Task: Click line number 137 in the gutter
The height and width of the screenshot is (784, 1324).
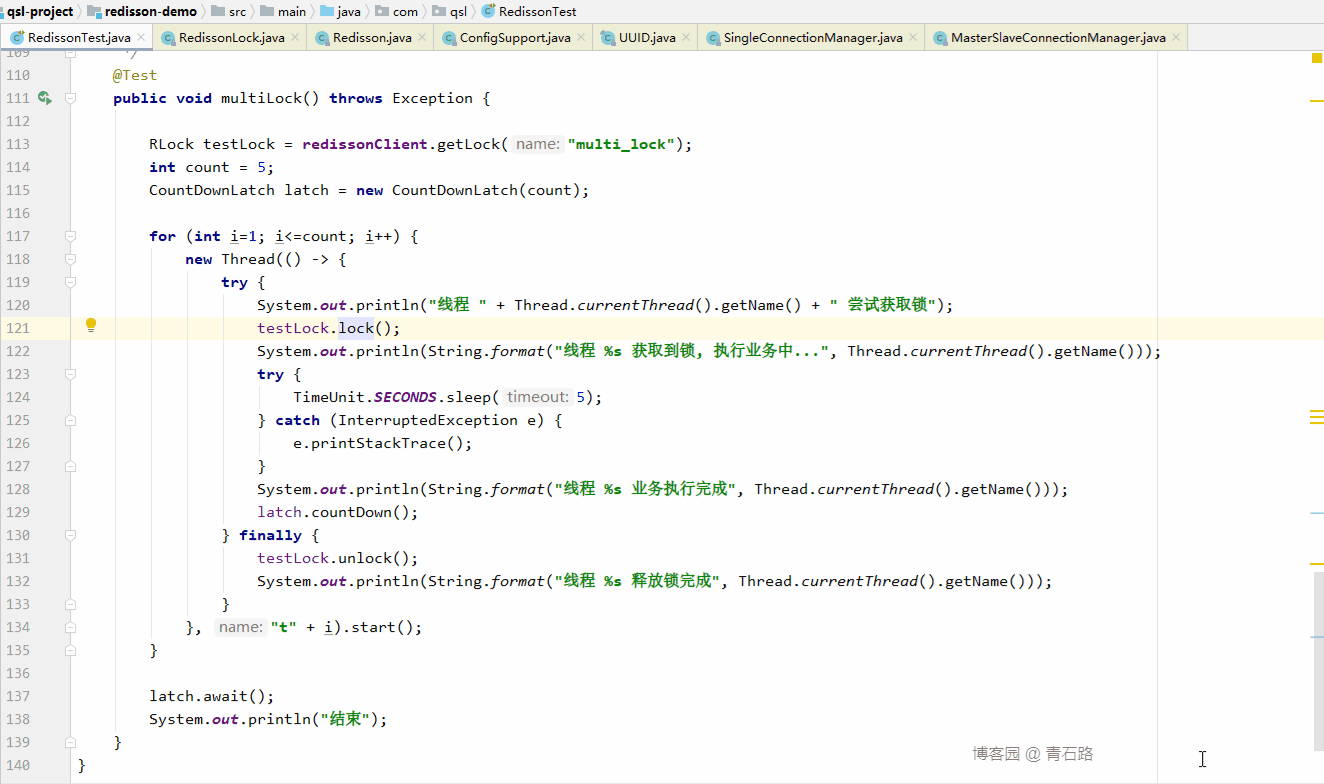Action: coord(17,696)
